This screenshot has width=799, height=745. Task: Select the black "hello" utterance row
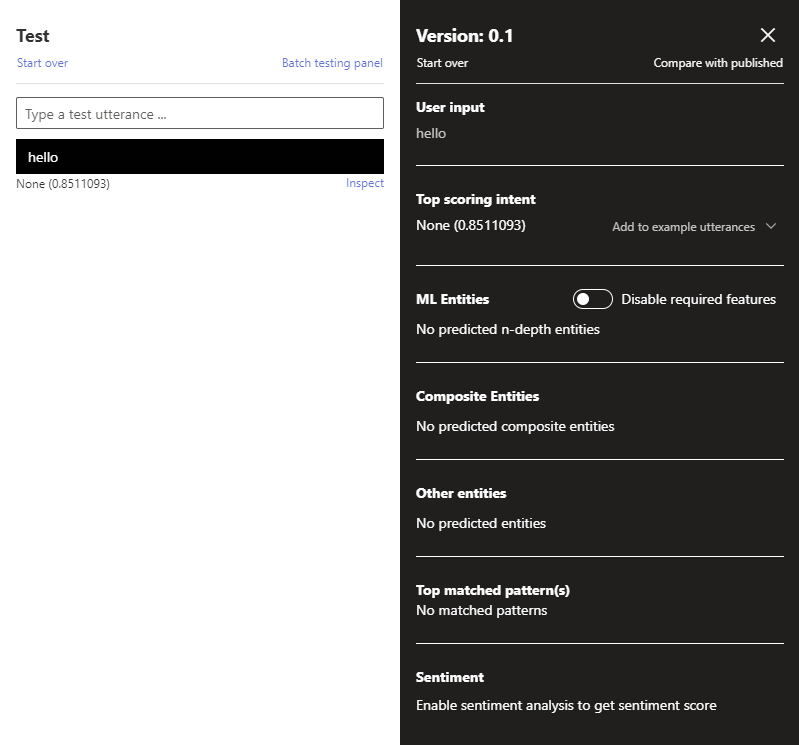(200, 157)
